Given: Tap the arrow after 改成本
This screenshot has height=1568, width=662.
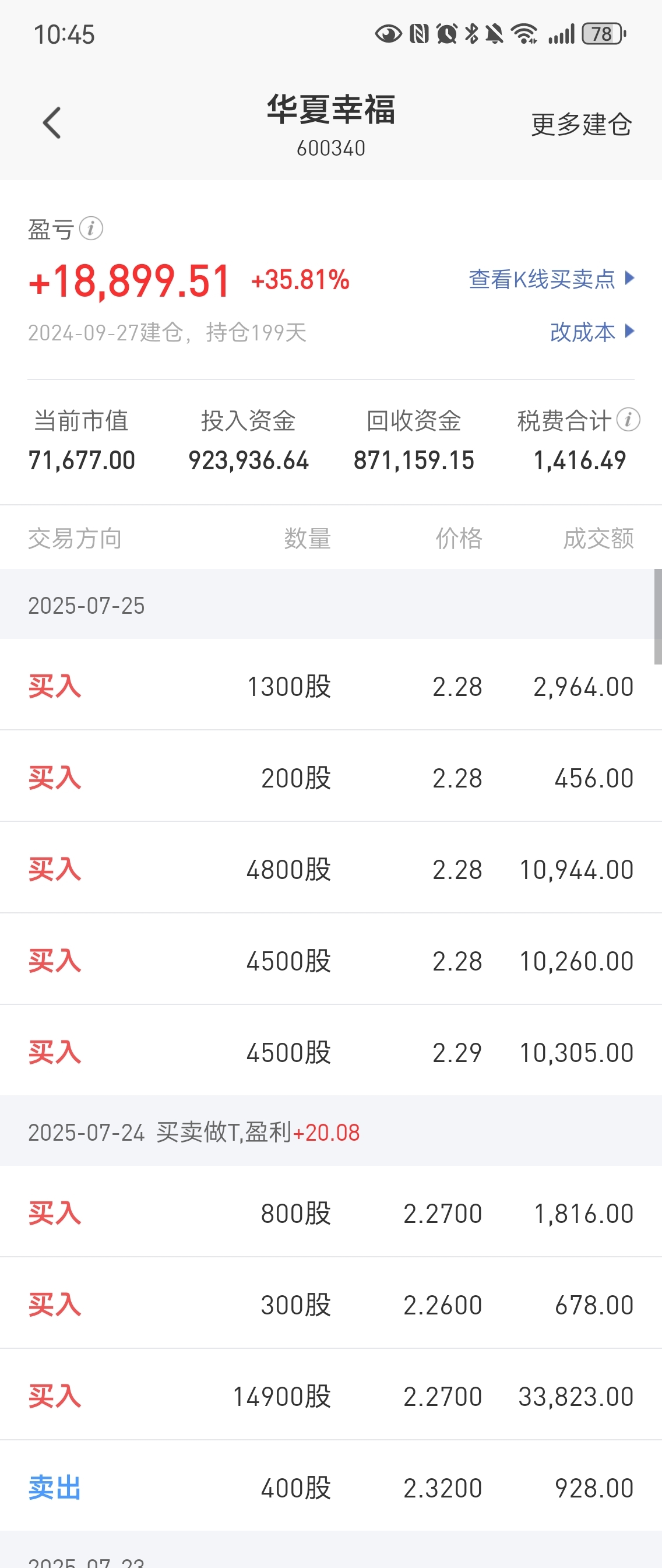Looking at the screenshot, I should [630, 331].
